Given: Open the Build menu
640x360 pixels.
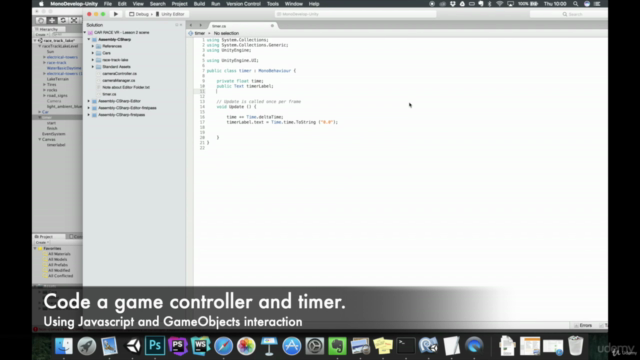Looking at the screenshot, I should coord(199,4).
